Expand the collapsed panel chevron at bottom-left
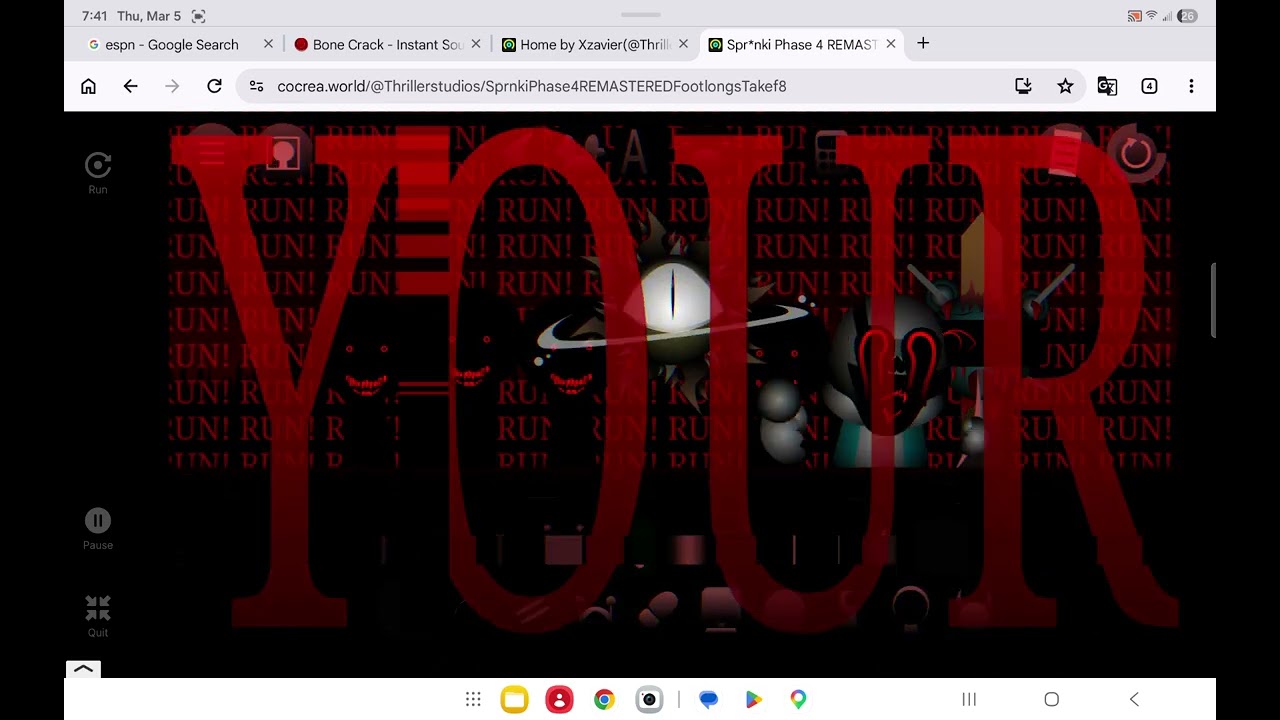The image size is (1280, 720). (x=84, y=669)
